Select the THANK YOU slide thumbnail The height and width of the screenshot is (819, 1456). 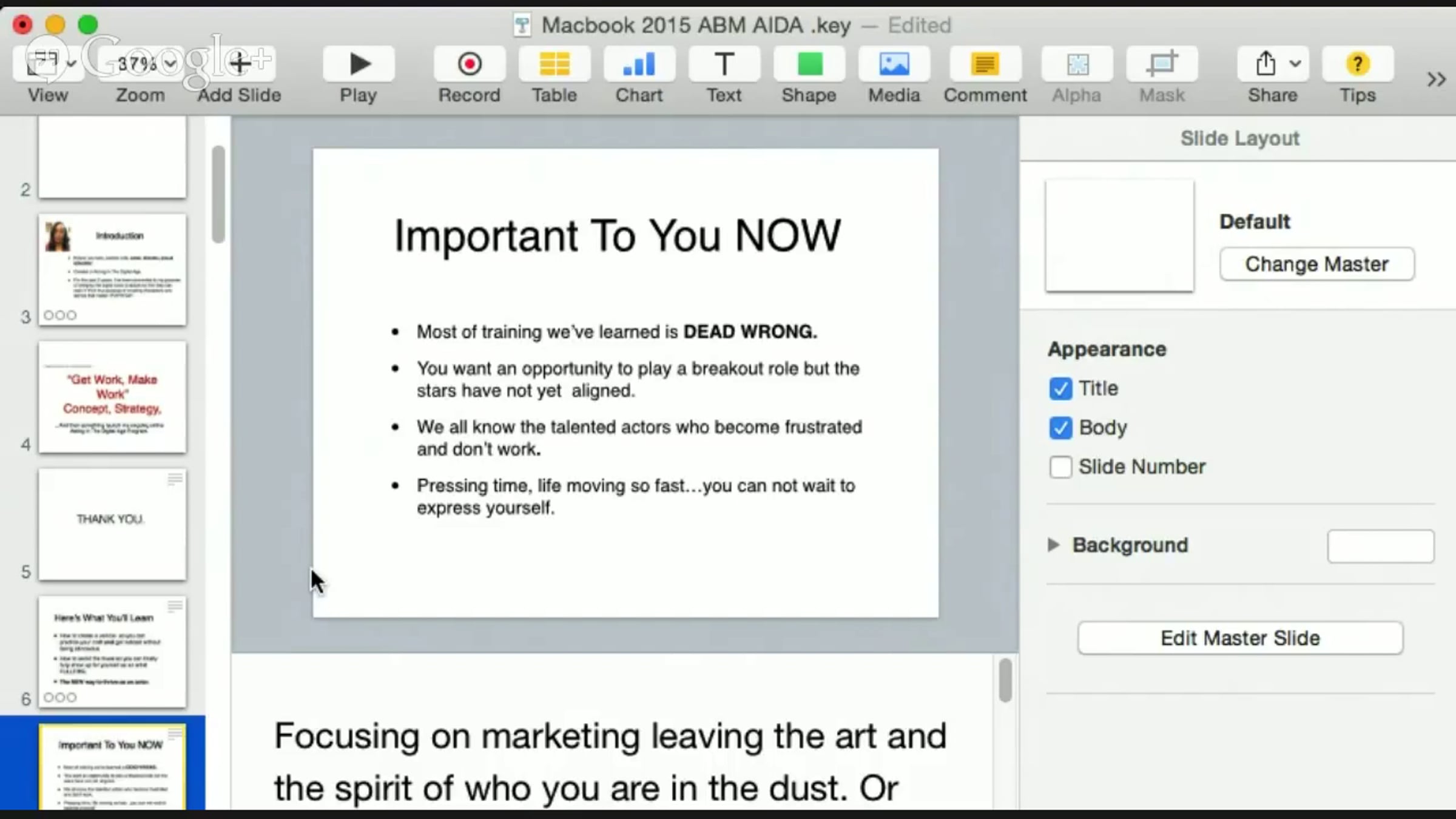tap(112, 524)
